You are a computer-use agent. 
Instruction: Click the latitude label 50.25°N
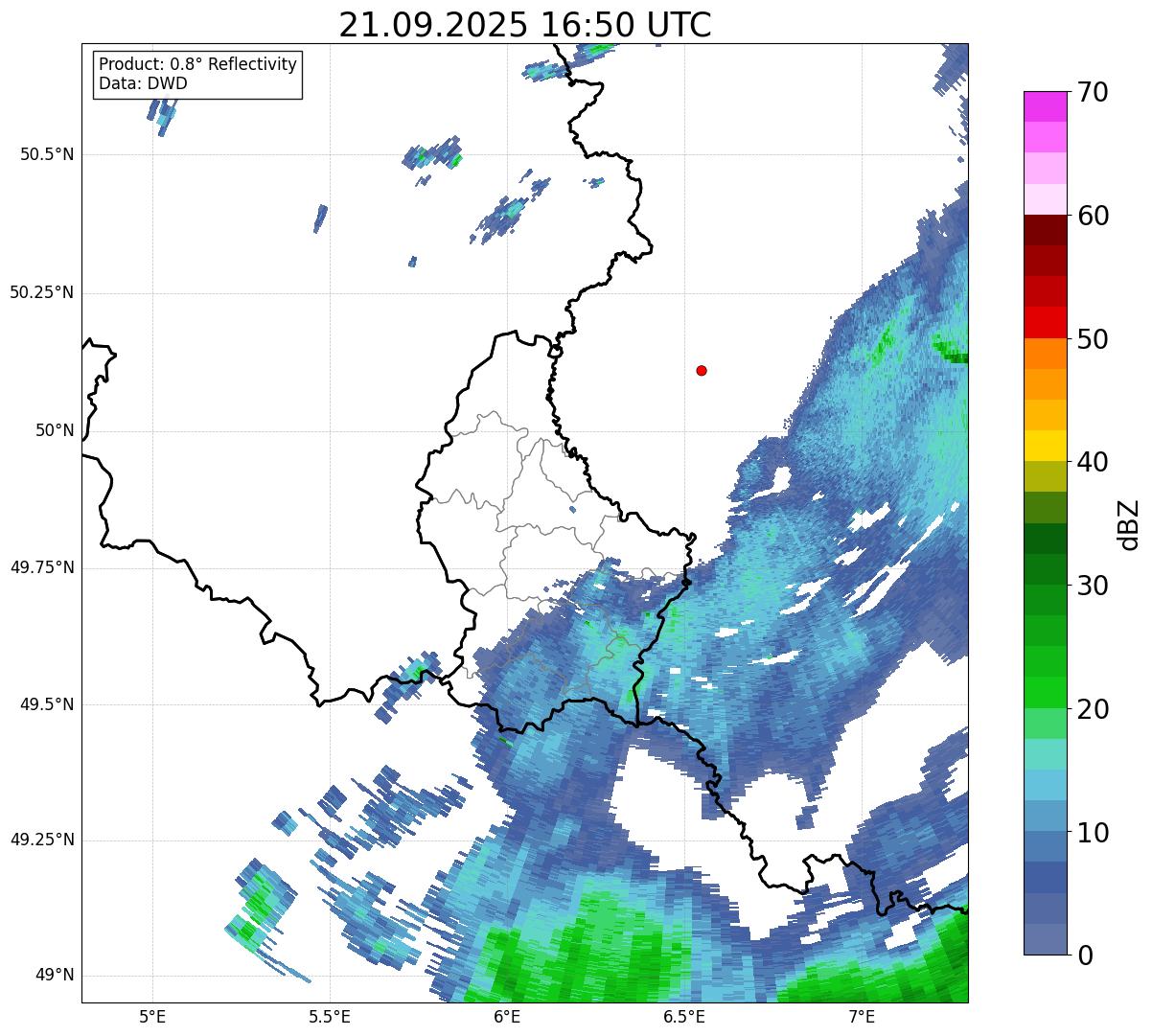click(42, 292)
